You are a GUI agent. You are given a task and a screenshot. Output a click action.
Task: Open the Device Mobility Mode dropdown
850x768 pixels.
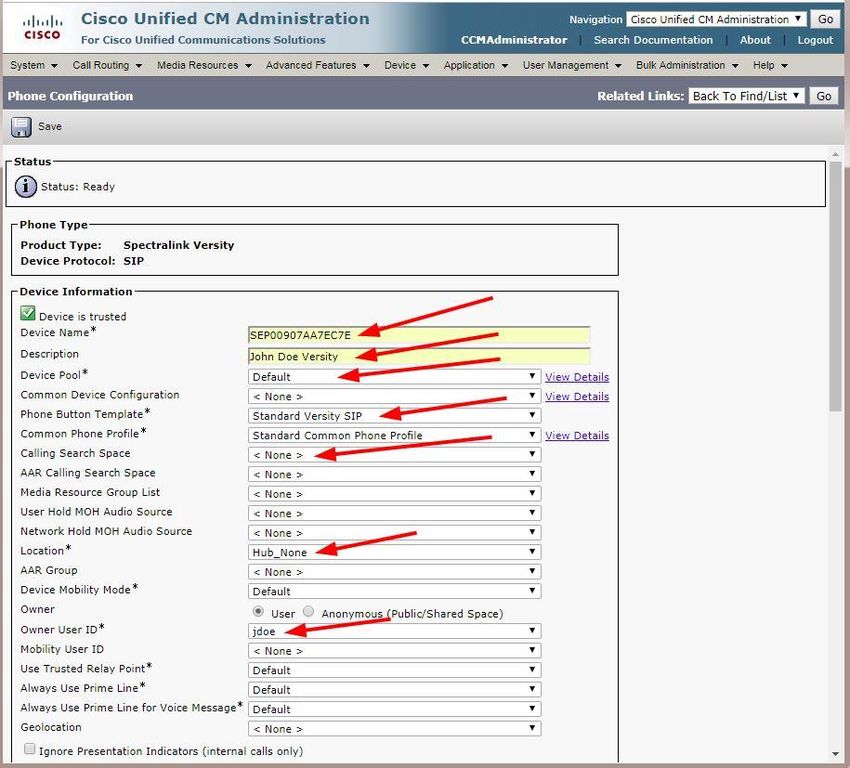tap(394, 591)
